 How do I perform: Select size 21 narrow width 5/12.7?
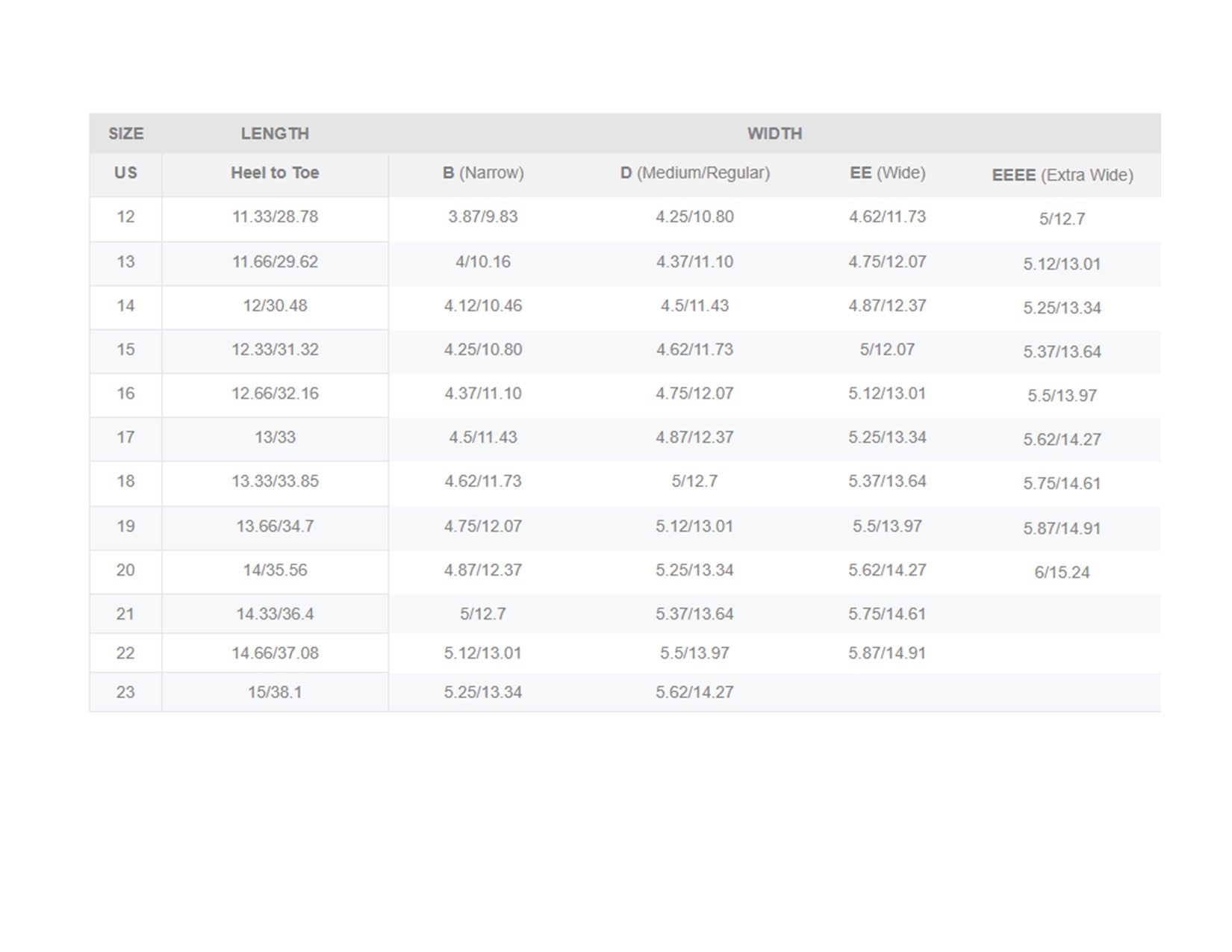coord(483,615)
